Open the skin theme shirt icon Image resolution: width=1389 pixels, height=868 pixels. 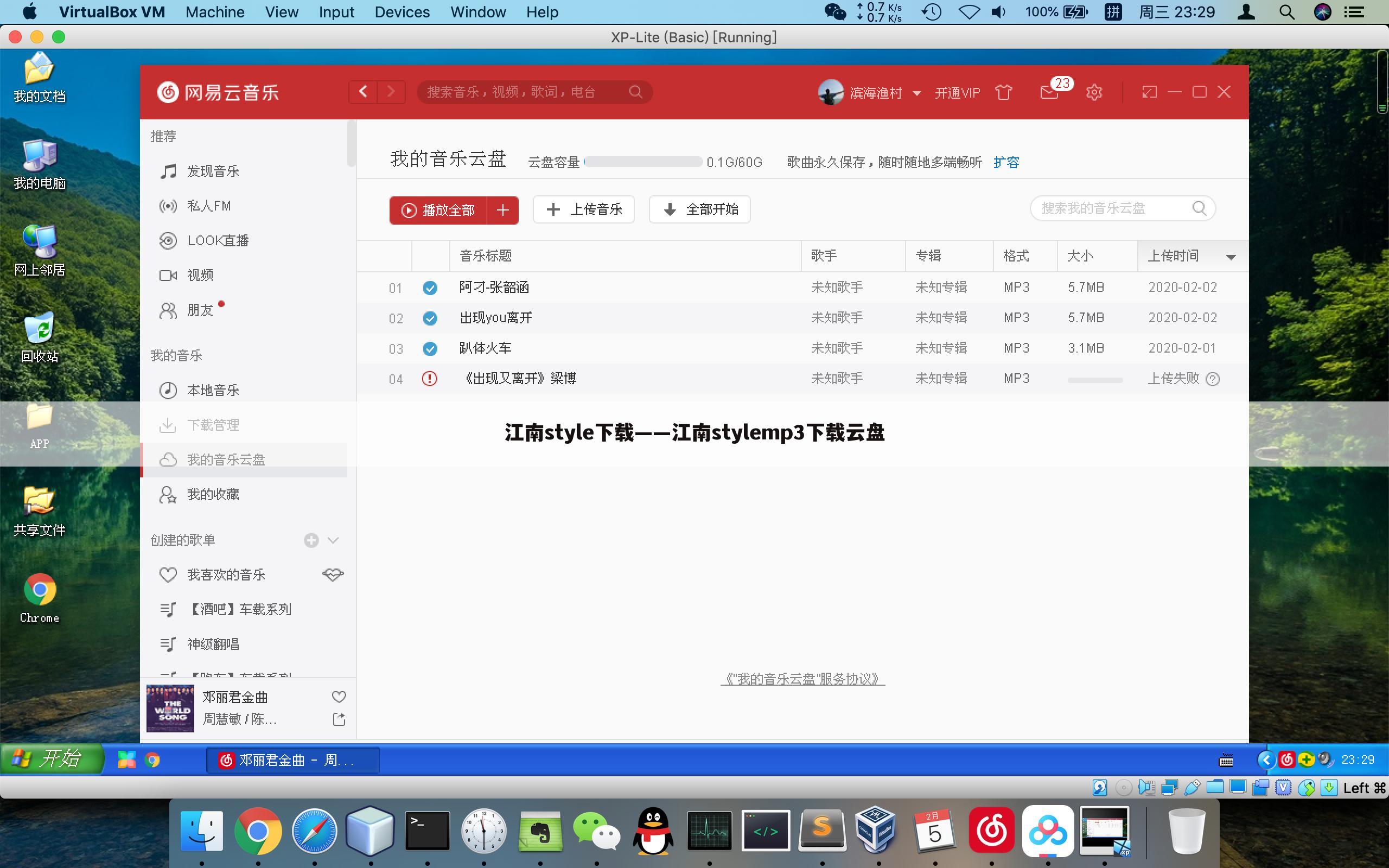[1003, 92]
